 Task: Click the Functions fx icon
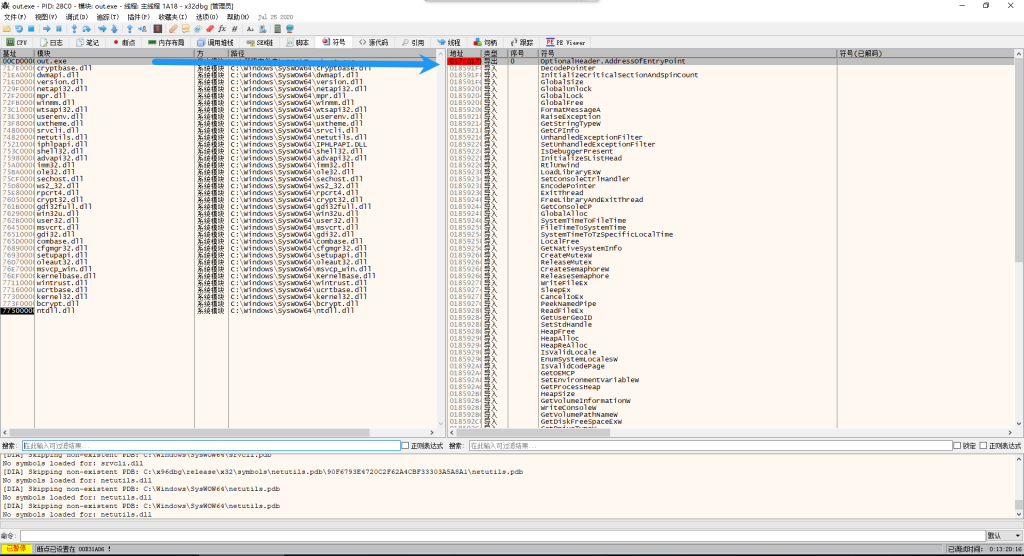[222, 29]
